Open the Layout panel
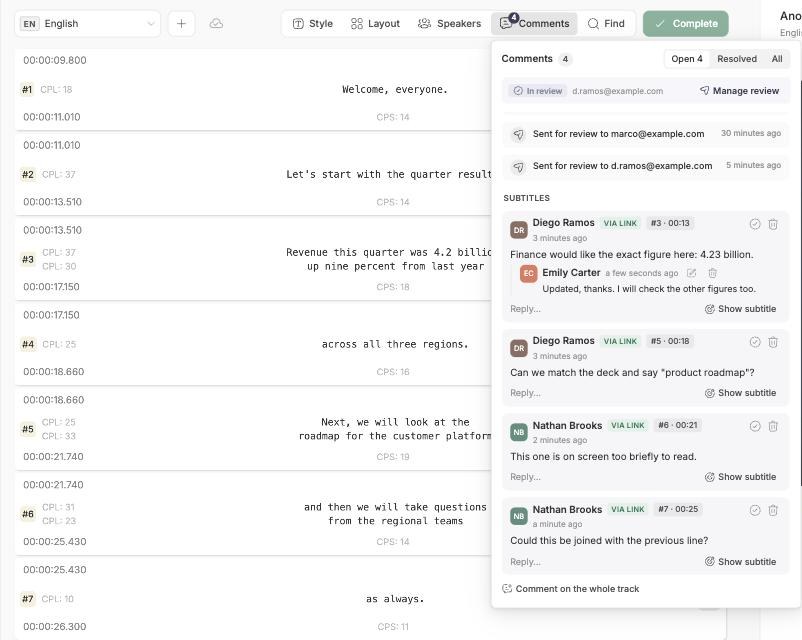Screen dimensions: 802x640 (x=375, y=24)
